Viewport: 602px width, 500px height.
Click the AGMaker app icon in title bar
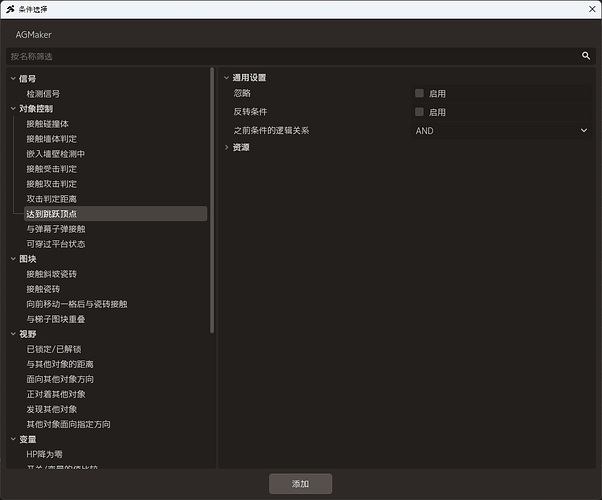tap(10, 9)
